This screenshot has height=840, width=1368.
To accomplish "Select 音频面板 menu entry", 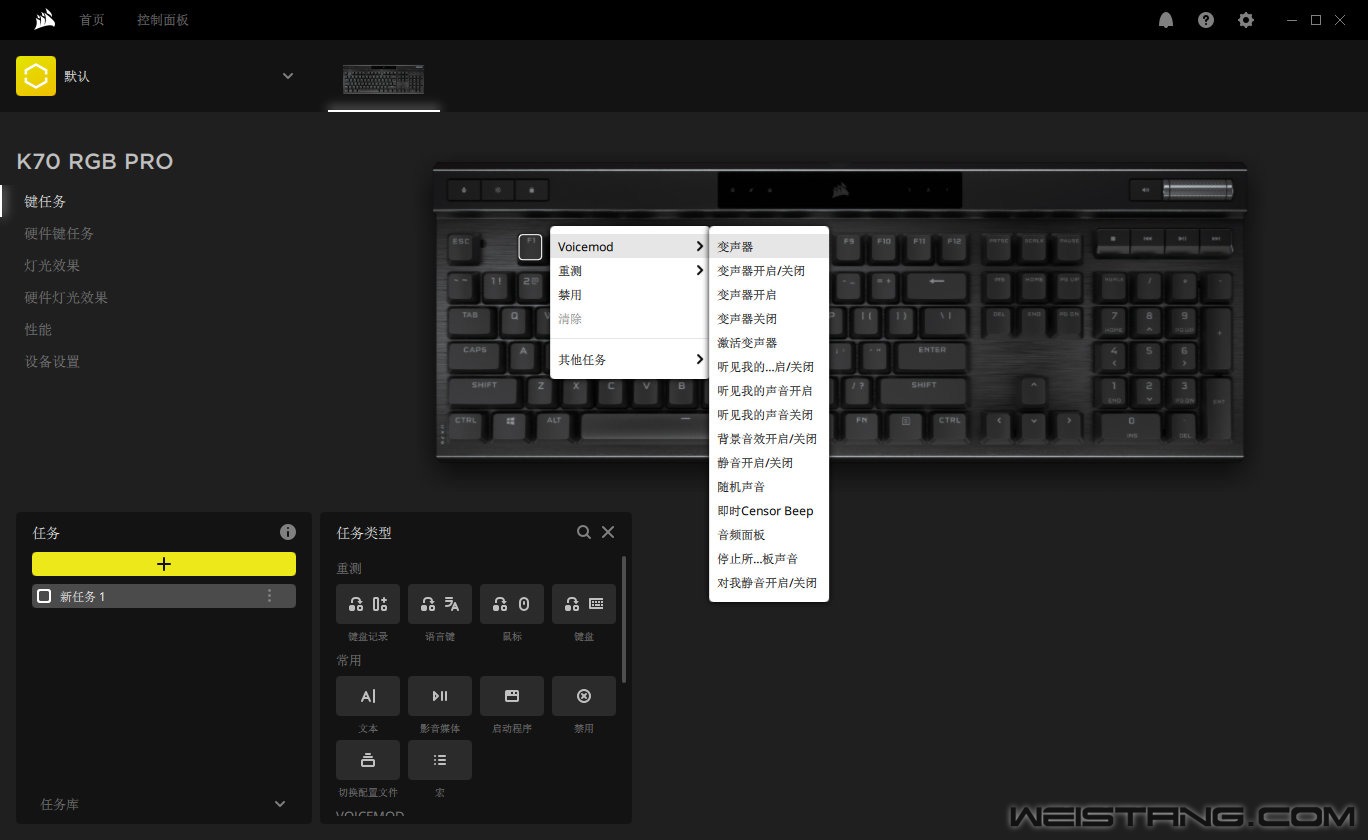I will point(769,534).
